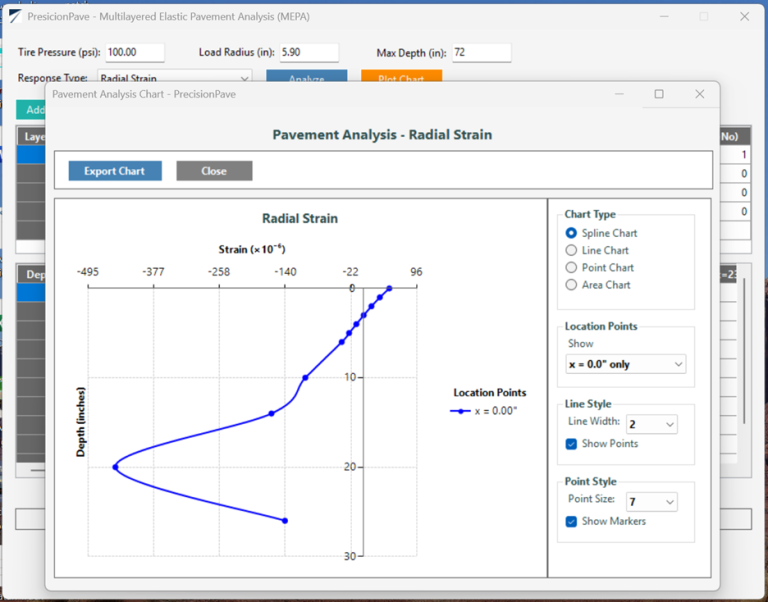Minimize the Pavement Analysis Chart window
Viewport: 768px width, 602px height.
[x=620, y=94]
